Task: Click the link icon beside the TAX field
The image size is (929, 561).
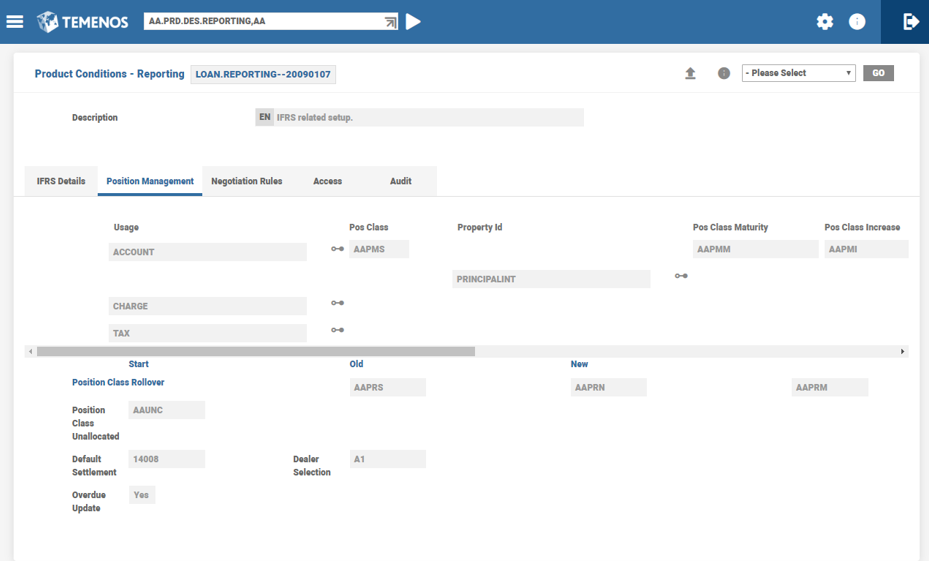Action: [x=338, y=330]
